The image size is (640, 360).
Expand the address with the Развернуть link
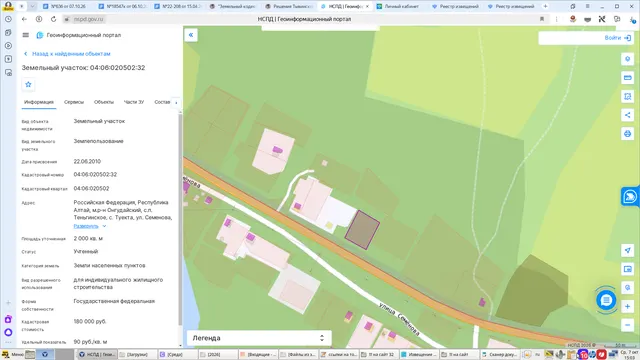click(x=86, y=226)
